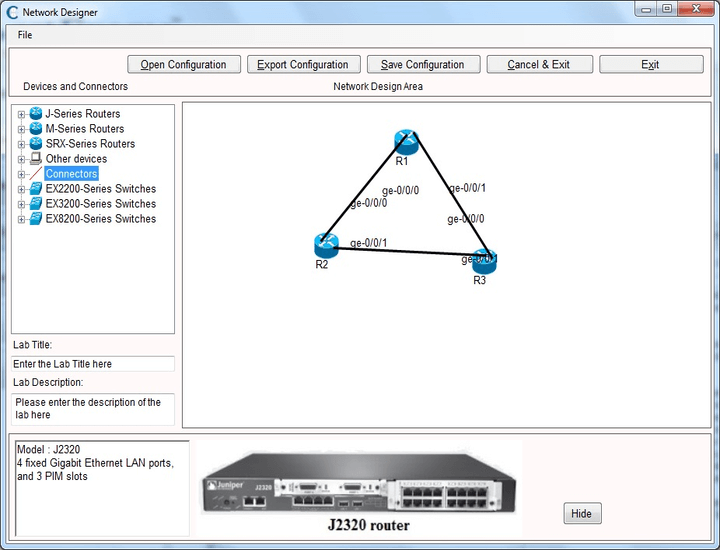Screen dimensions: 720x550
Task: Click the link between R1 and R2
Action: (x=366, y=188)
